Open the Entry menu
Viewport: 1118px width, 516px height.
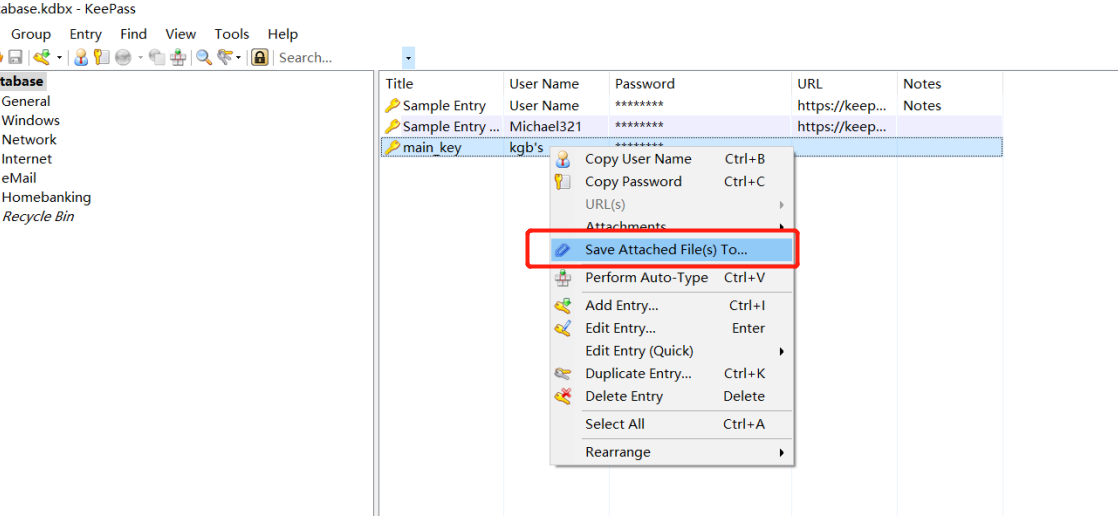(x=86, y=33)
